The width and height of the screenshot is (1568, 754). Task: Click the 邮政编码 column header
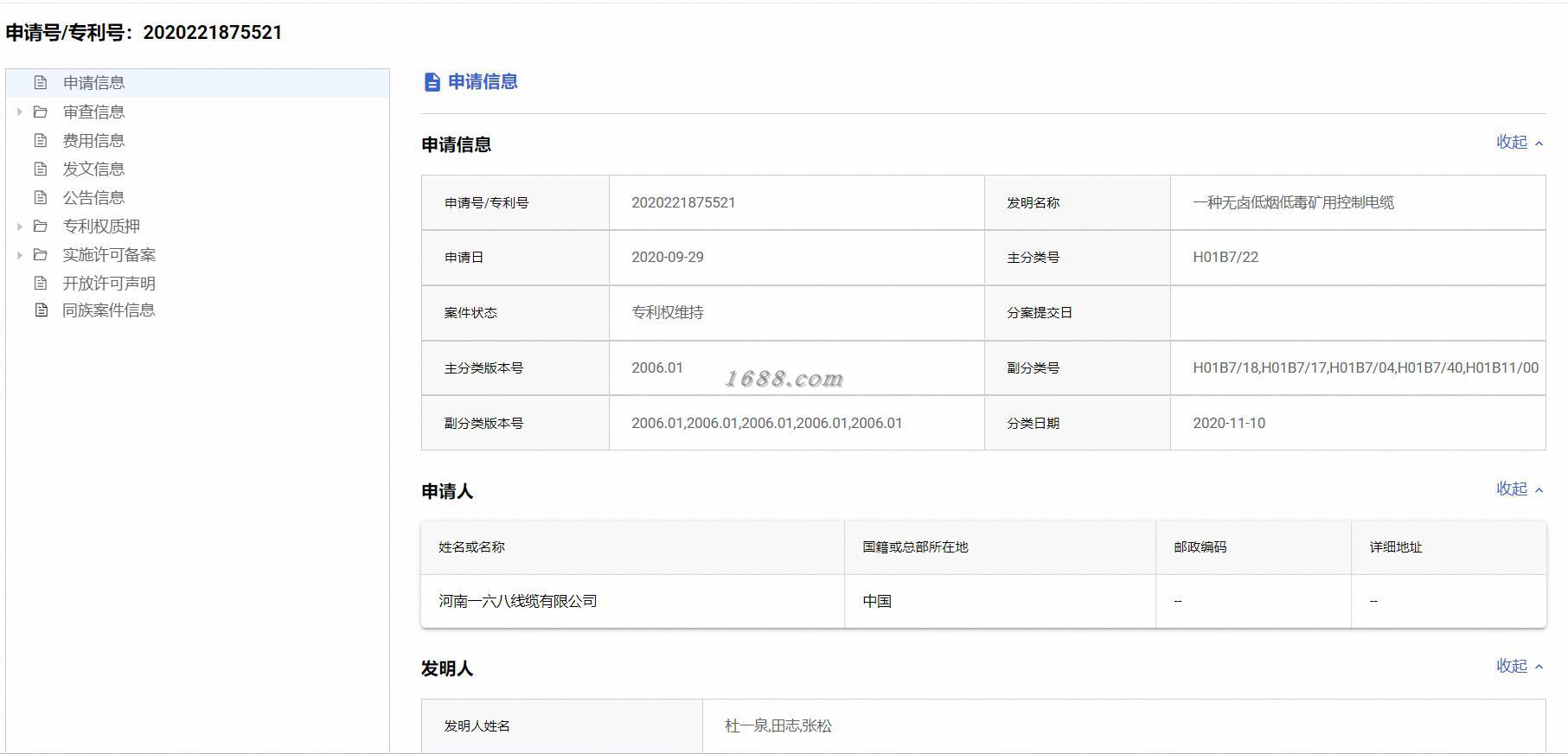(x=1253, y=547)
